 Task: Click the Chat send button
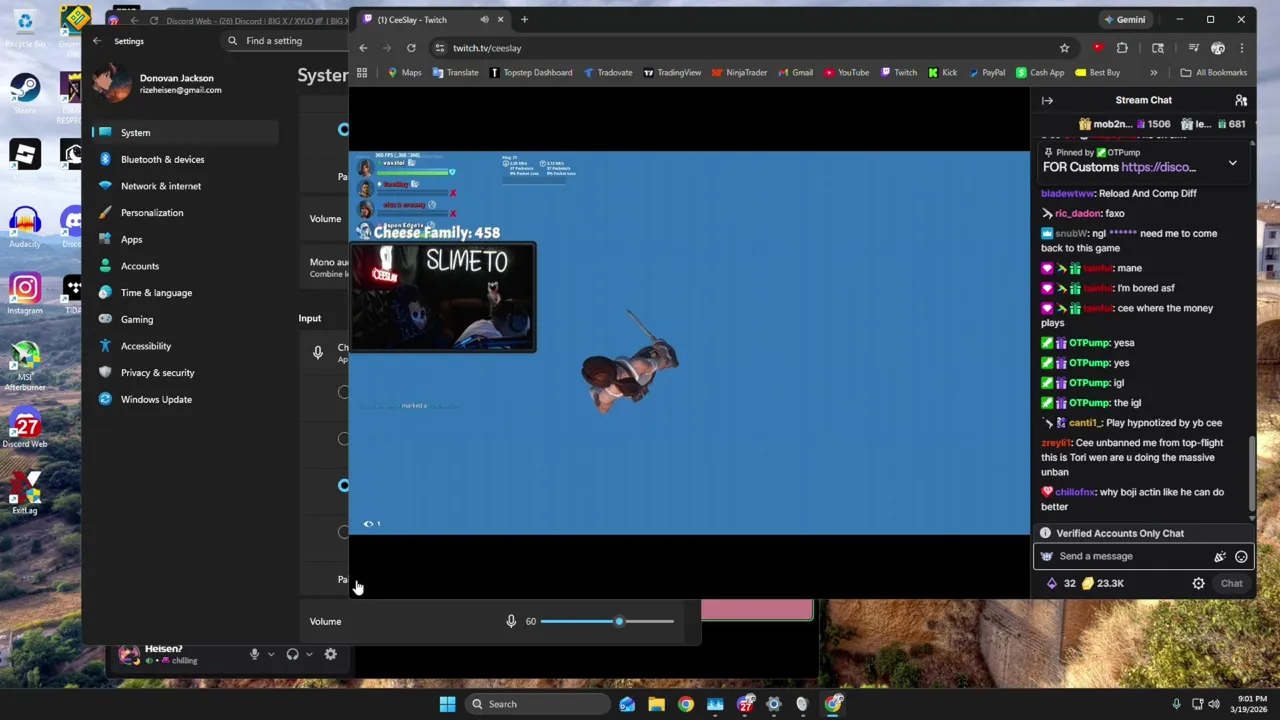tap(1231, 583)
